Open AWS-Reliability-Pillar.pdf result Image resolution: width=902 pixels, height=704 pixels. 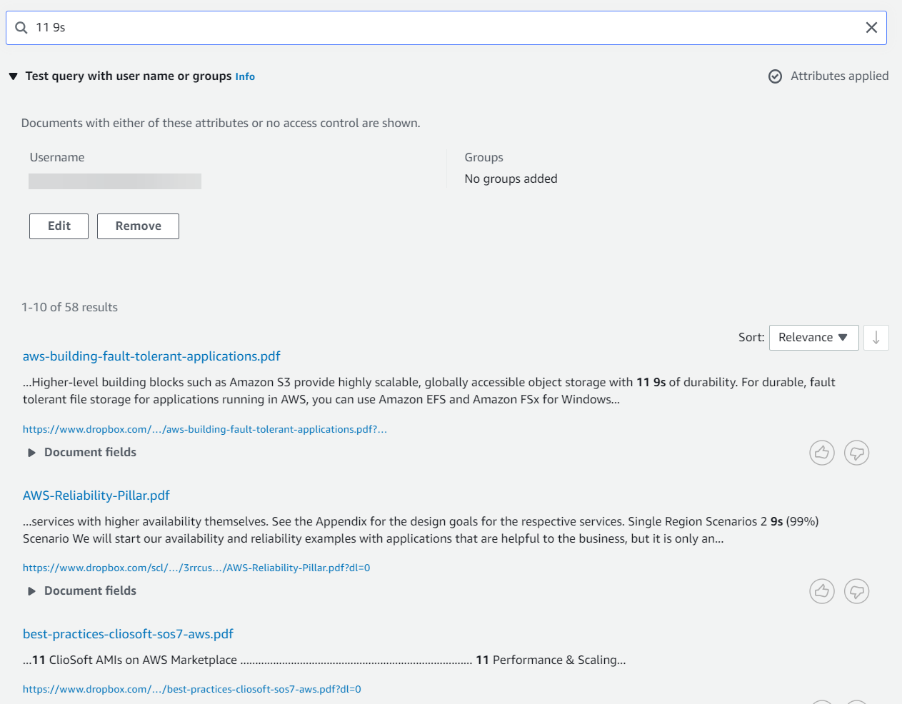(x=96, y=495)
